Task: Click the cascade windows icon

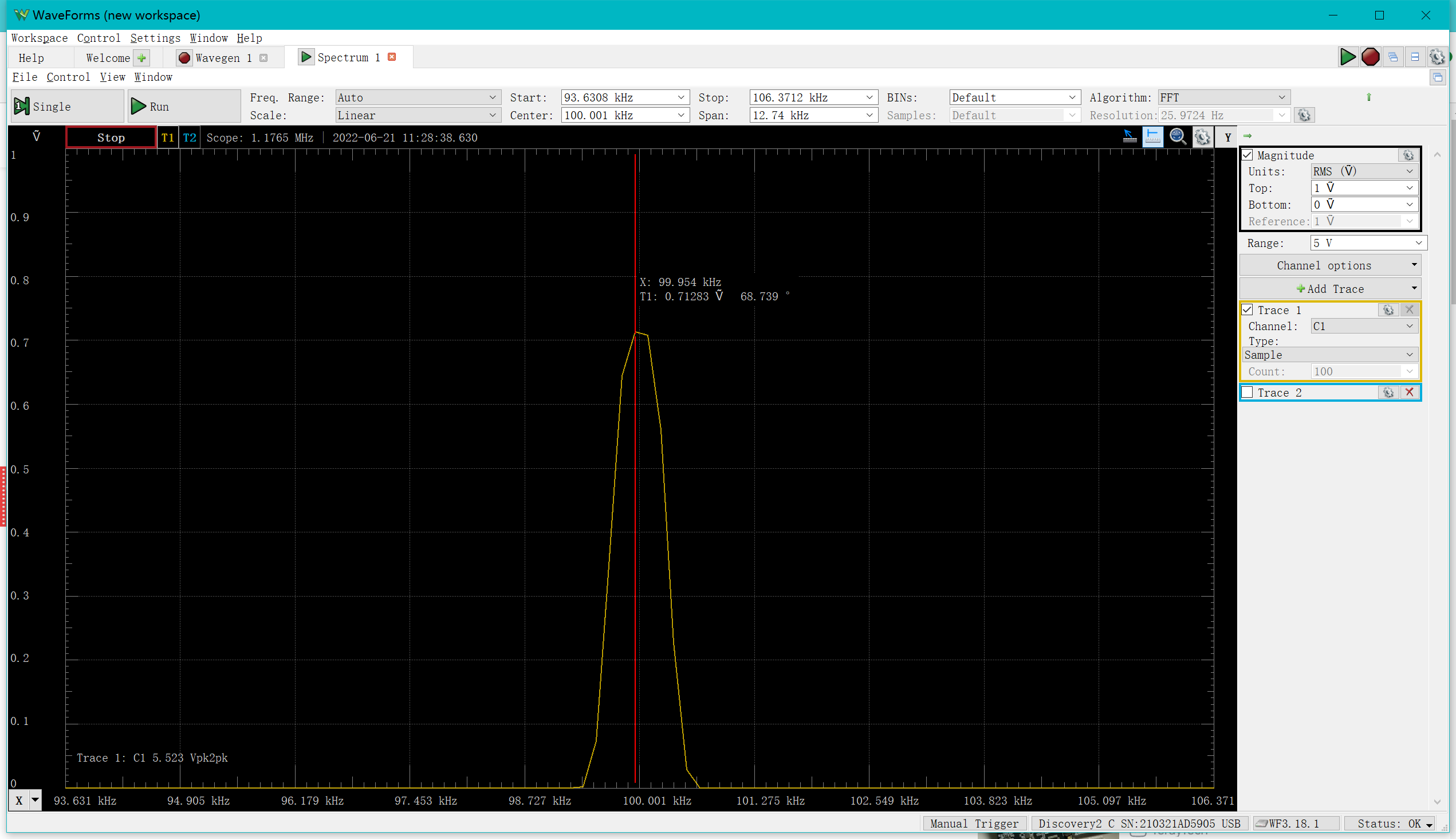Action: pos(1392,57)
